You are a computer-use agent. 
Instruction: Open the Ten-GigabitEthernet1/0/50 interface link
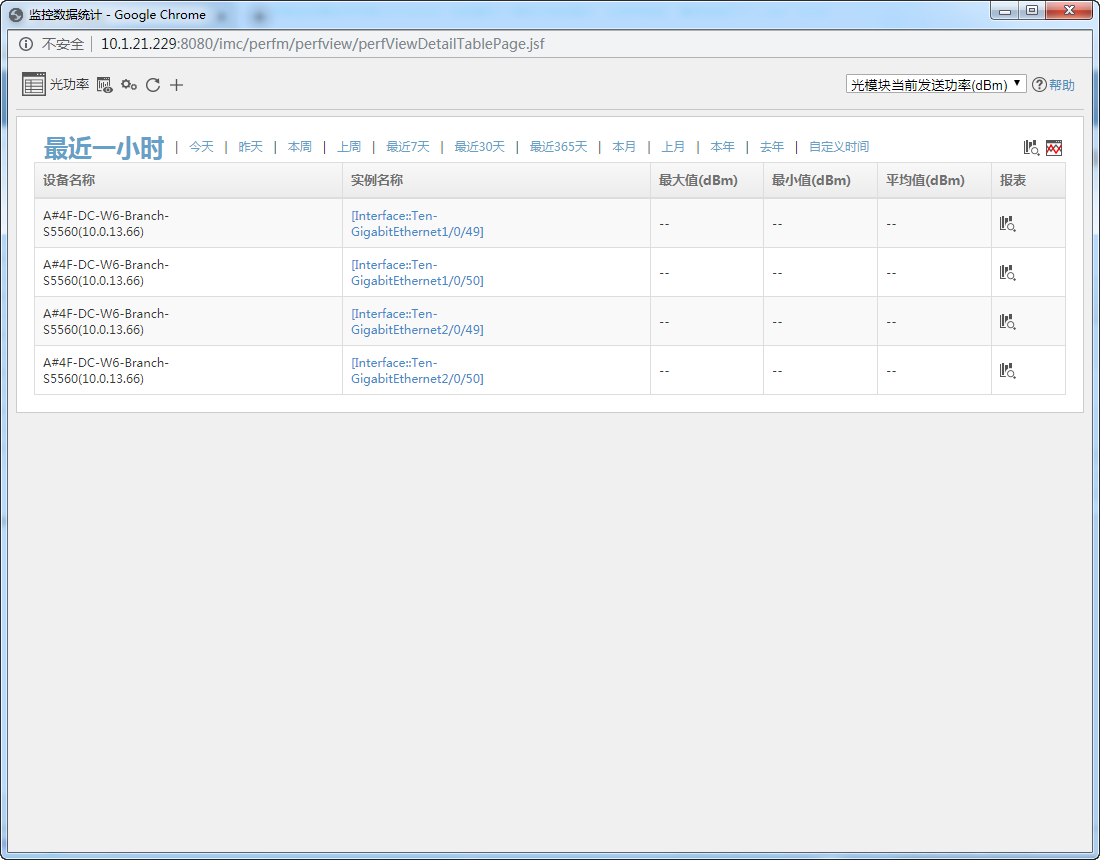tap(417, 273)
